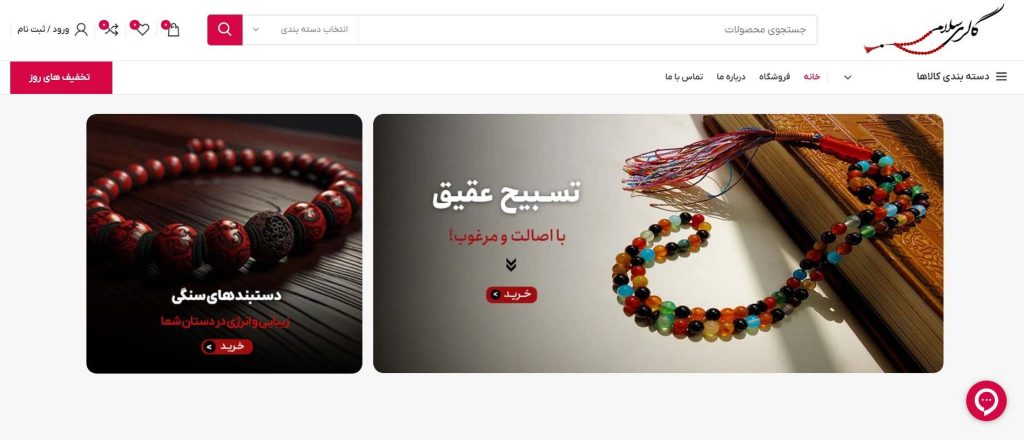Open the تماس با ما page link
Screen dimensions: 1024x440
click(684, 77)
